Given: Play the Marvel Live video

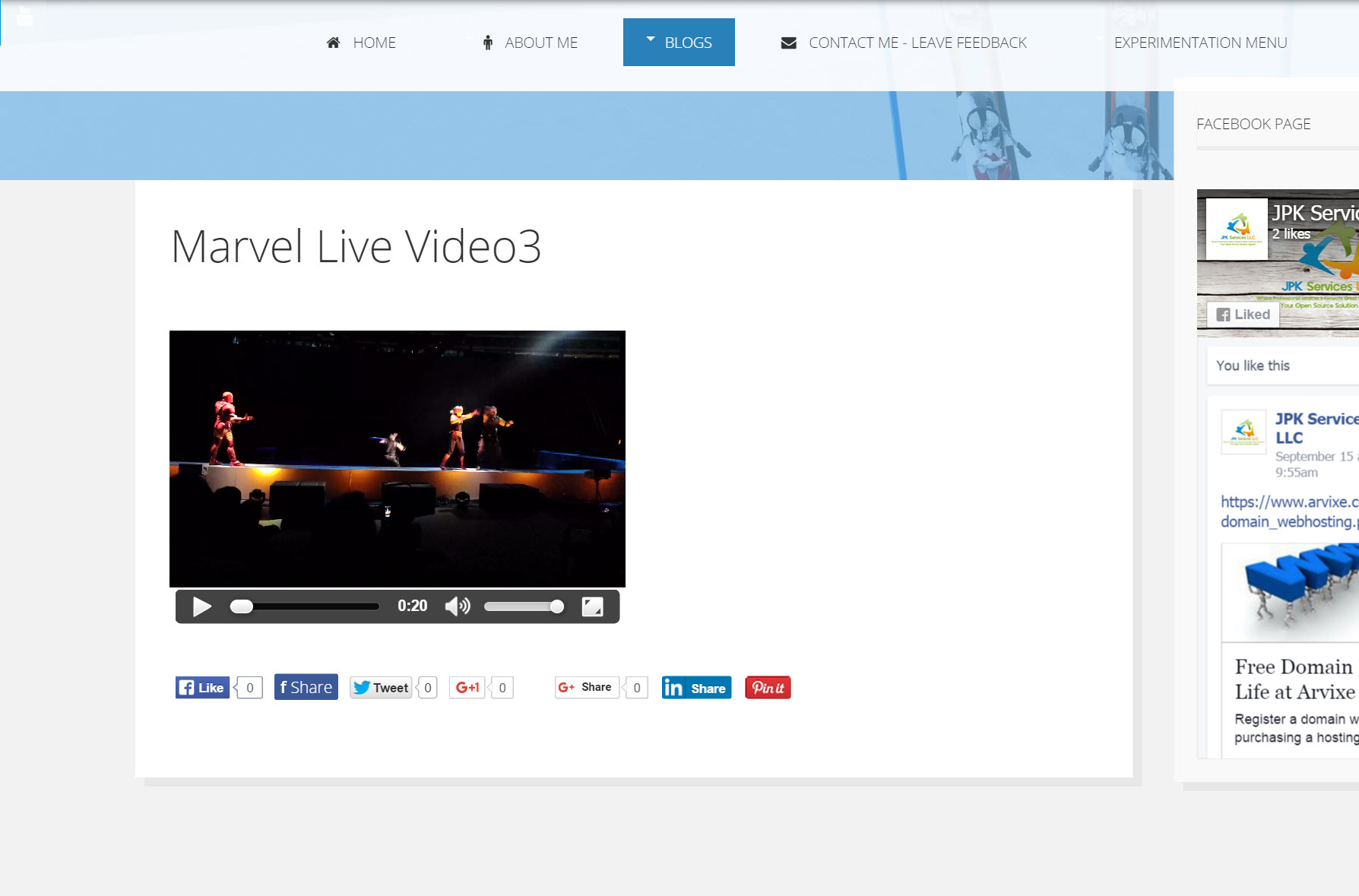Looking at the screenshot, I should [201, 606].
